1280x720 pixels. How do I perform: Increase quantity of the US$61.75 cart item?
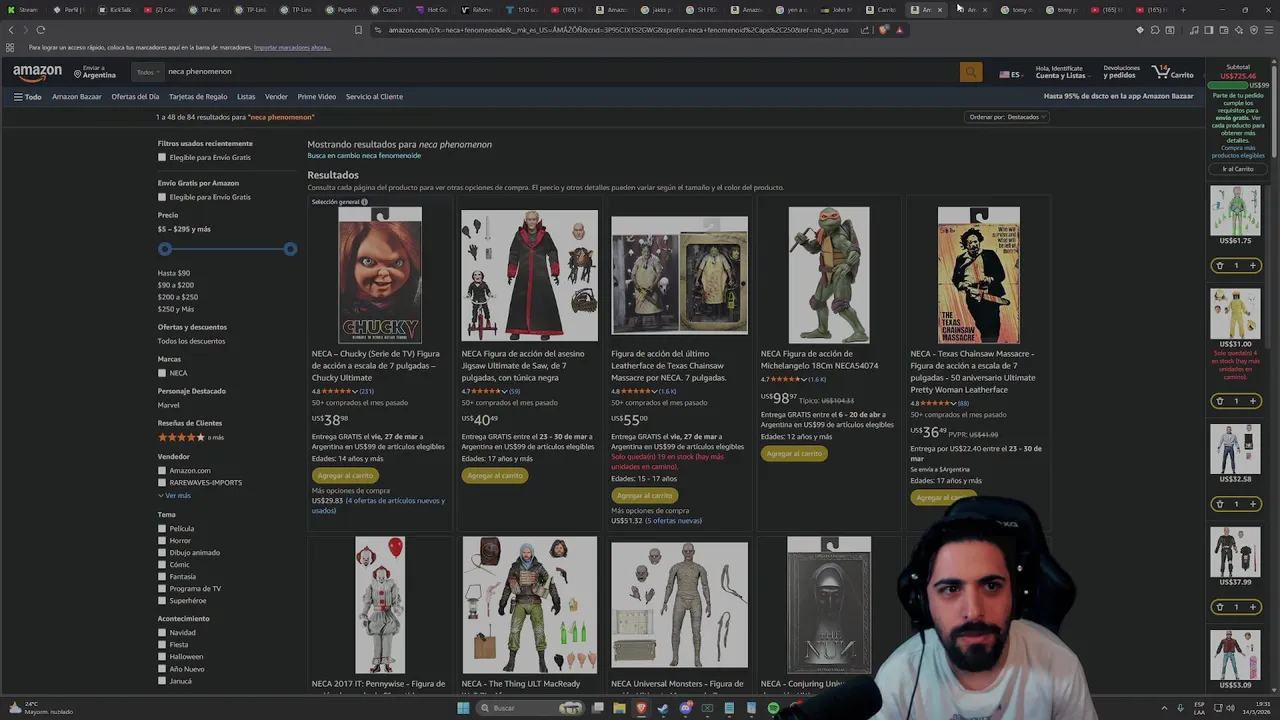coord(1252,266)
